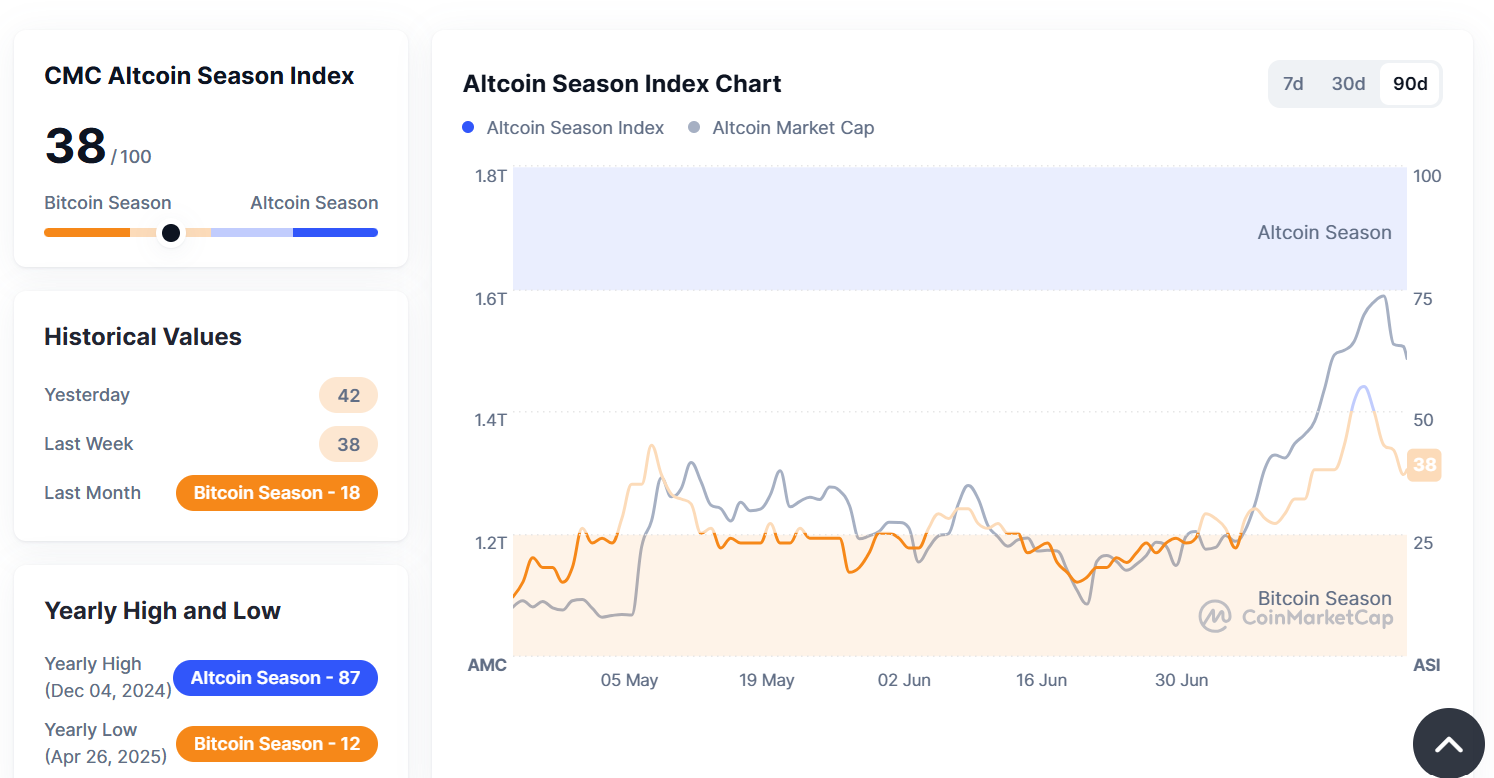Switch chart range to 7d
The image size is (1494, 778).
click(x=1293, y=84)
